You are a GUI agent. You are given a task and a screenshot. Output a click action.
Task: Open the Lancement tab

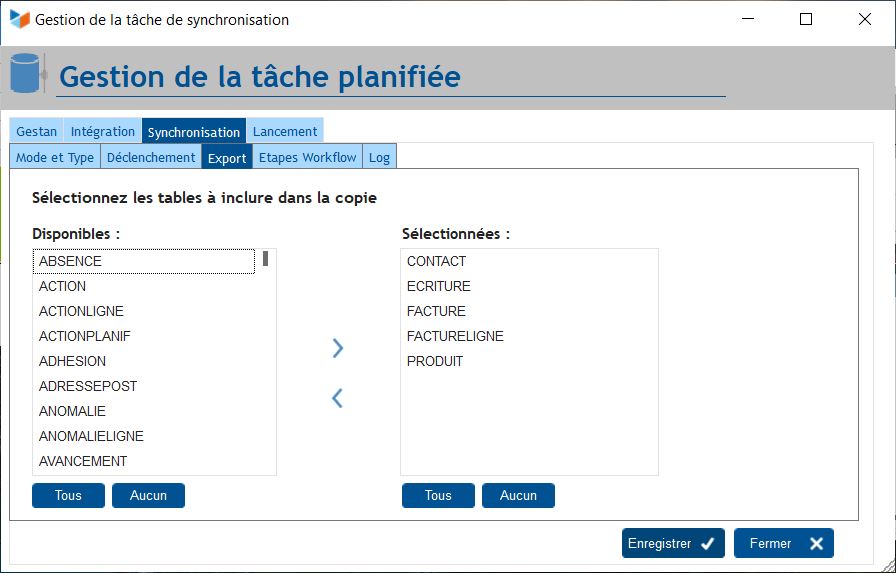[x=285, y=131]
